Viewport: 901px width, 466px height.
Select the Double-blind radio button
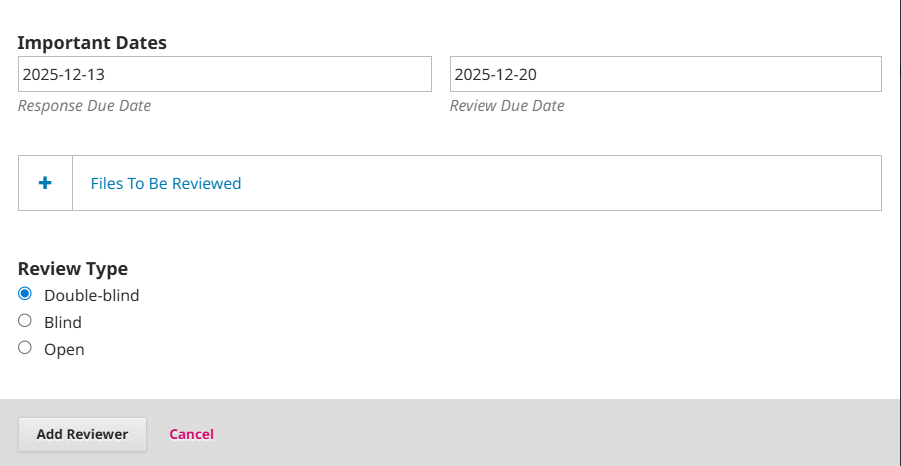26,294
